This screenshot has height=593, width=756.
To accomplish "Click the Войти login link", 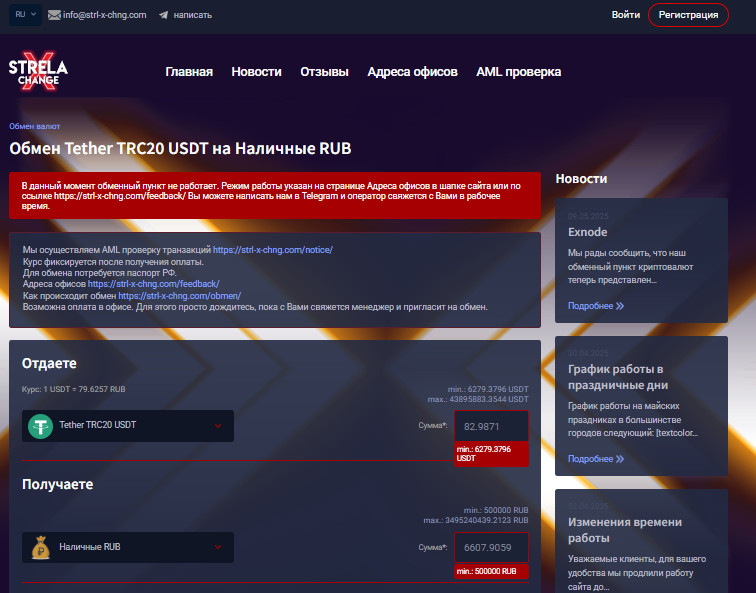I will (x=626, y=15).
